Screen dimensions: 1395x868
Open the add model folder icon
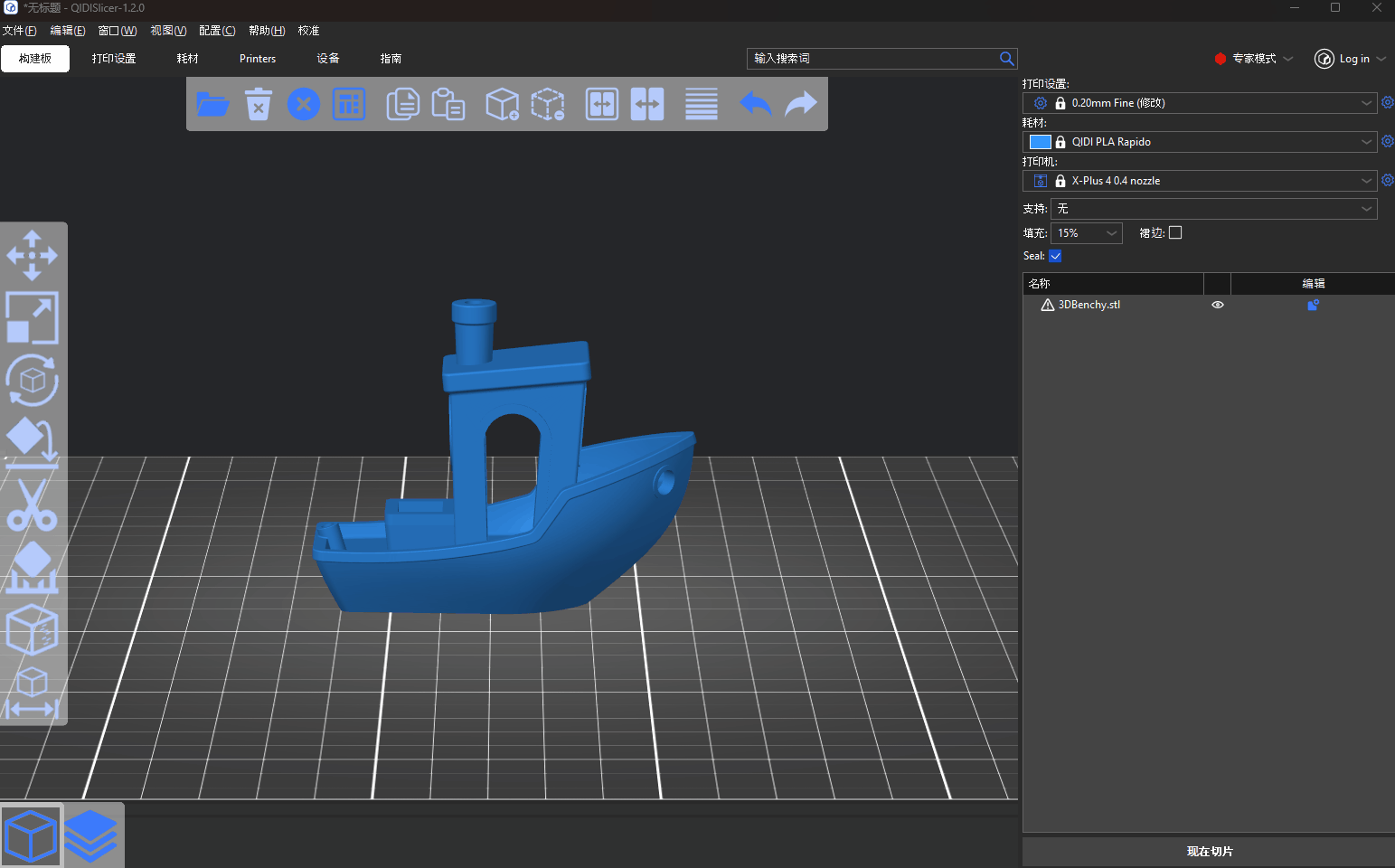(x=213, y=104)
